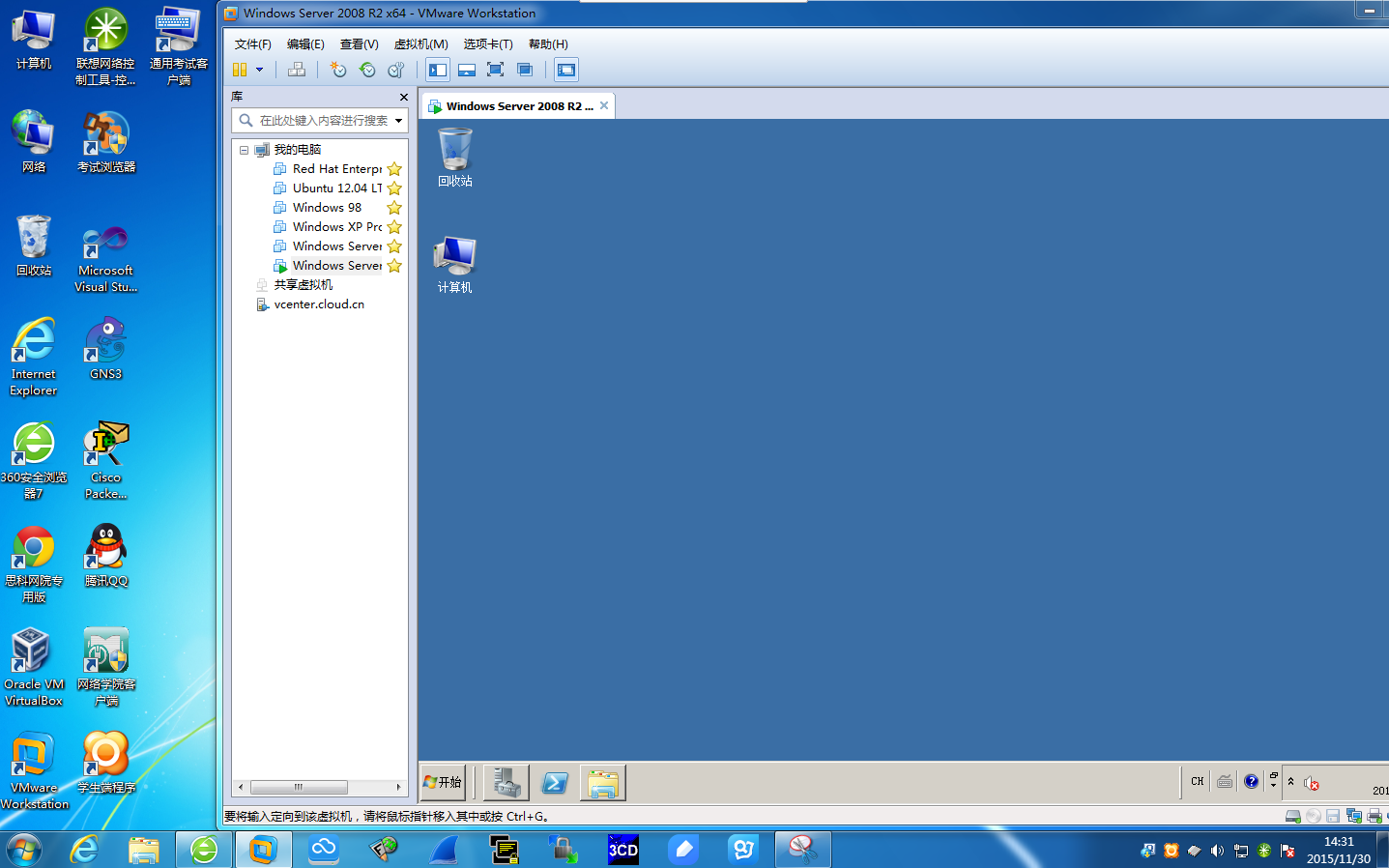This screenshot has width=1389, height=868.
Task: Open Windows Explorer on guest taskbar
Action: (x=603, y=782)
